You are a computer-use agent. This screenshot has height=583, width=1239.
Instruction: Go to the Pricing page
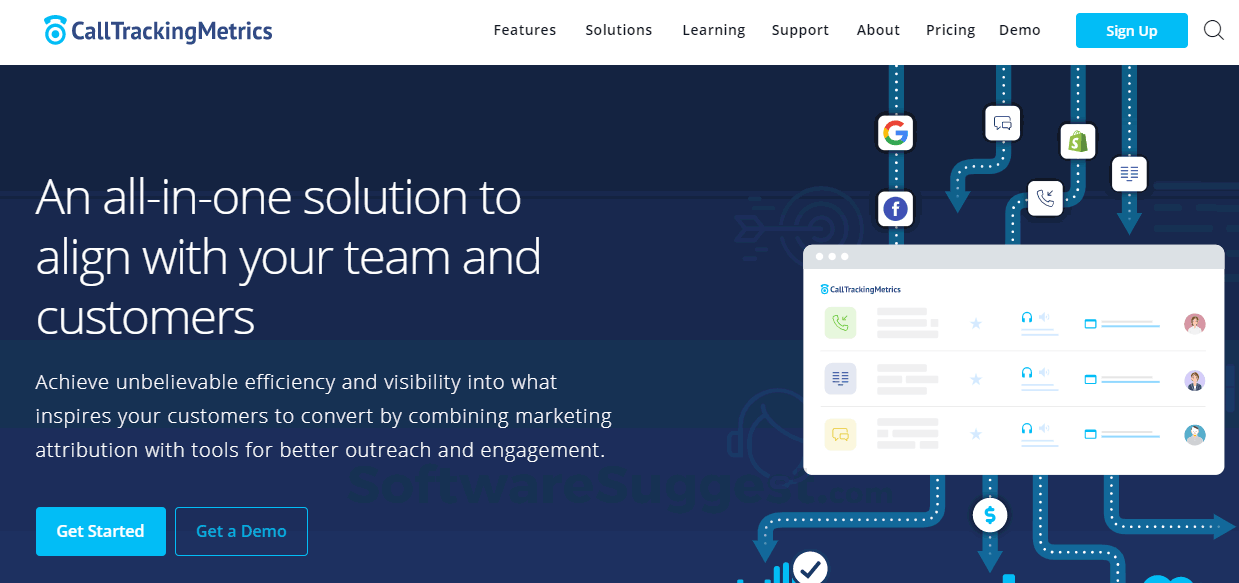[951, 30]
